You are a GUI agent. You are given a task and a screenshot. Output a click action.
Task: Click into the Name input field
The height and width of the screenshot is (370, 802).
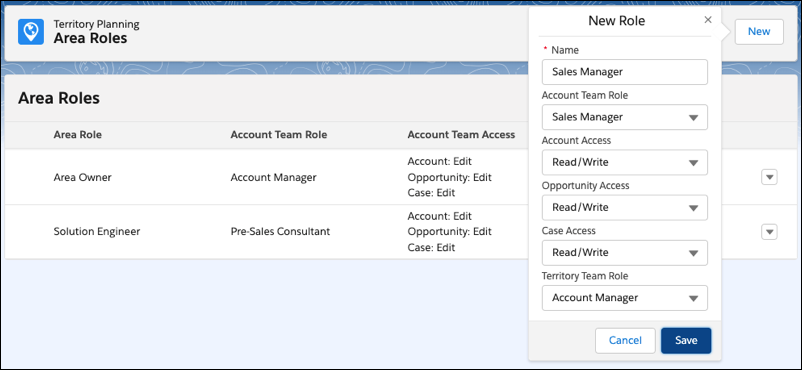click(625, 72)
